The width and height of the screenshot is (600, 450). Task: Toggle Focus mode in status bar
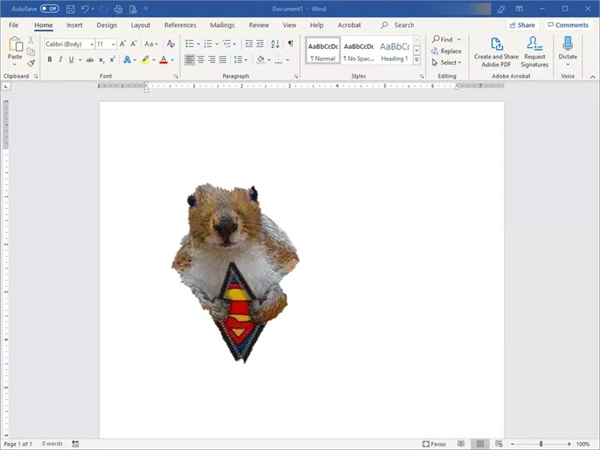(434, 444)
